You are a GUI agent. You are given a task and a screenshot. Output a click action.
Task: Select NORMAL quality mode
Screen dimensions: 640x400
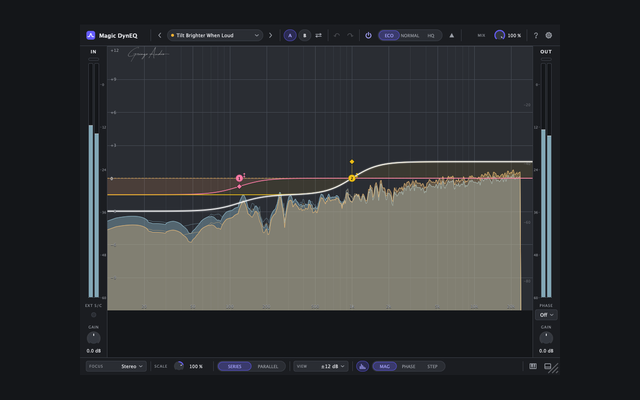coord(410,36)
